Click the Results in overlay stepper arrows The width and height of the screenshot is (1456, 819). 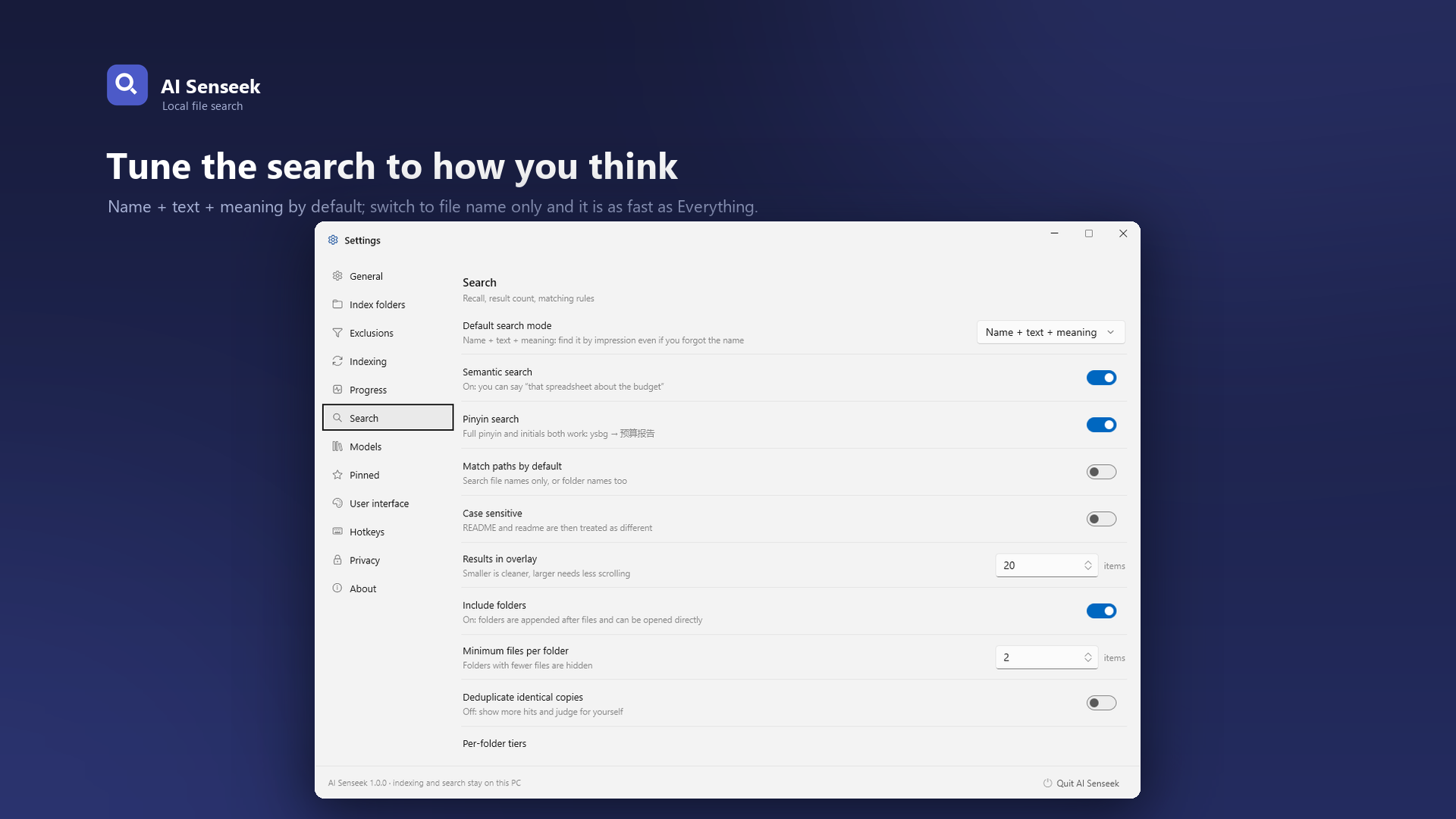1087,566
